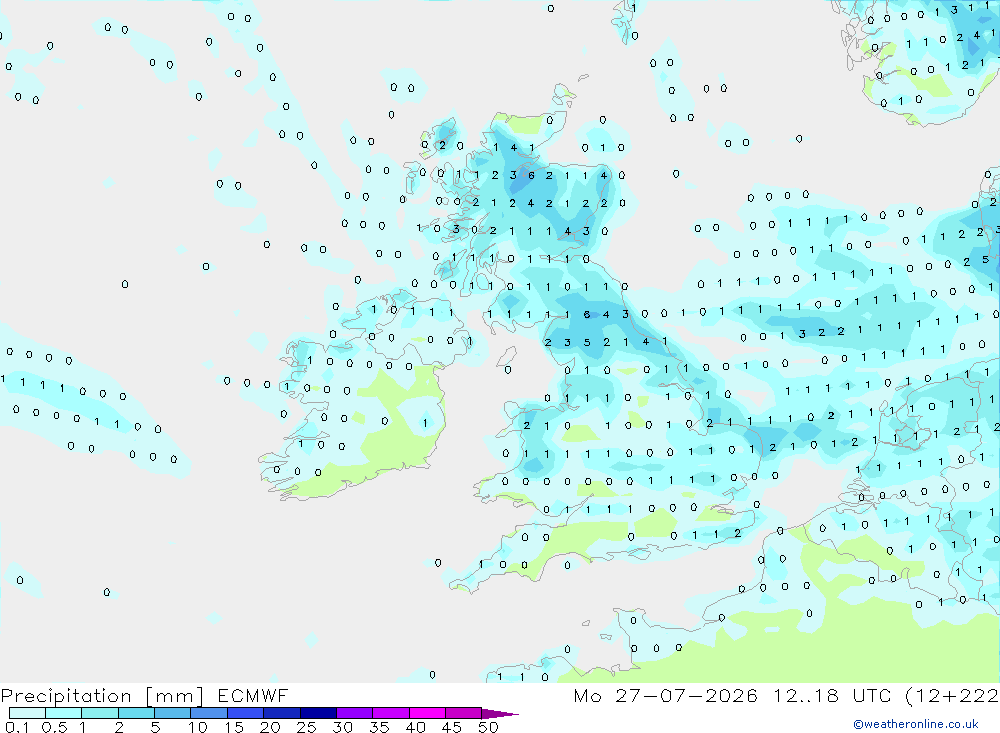Image resolution: width=1000 pixels, height=733 pixels.
Task: Click the '(12+222' forecast offset text
Action: [x=952, y=696]
